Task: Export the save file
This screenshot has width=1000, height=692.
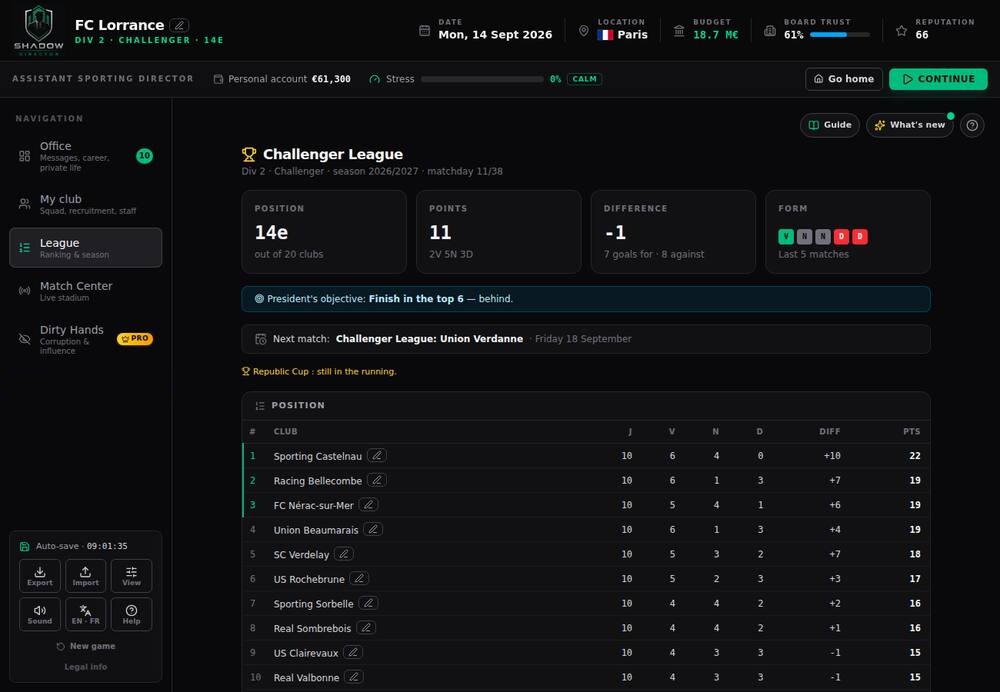Action: click(x=40, y=576)
